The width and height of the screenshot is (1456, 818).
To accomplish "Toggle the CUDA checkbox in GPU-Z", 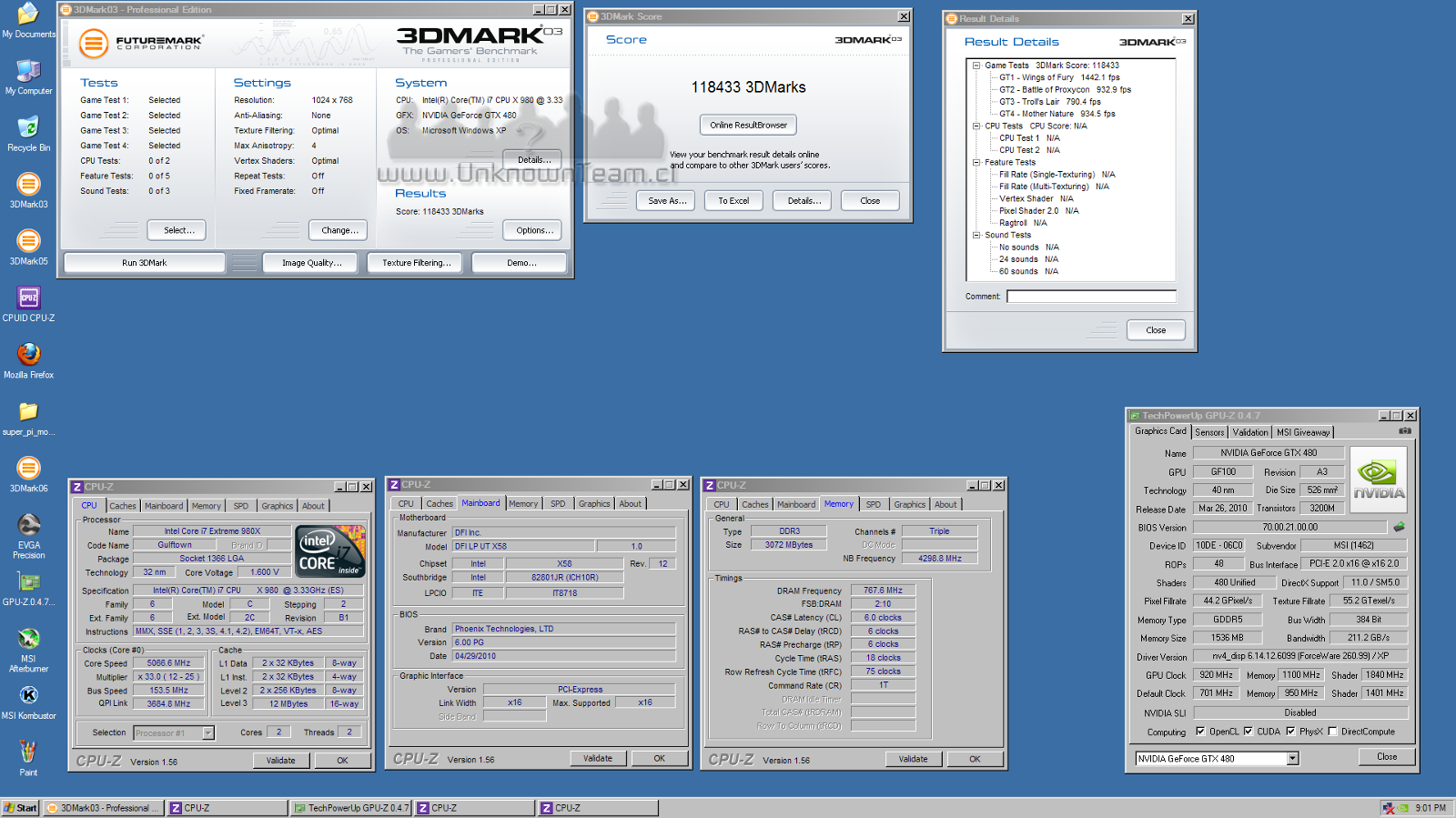I will 1248,731.
